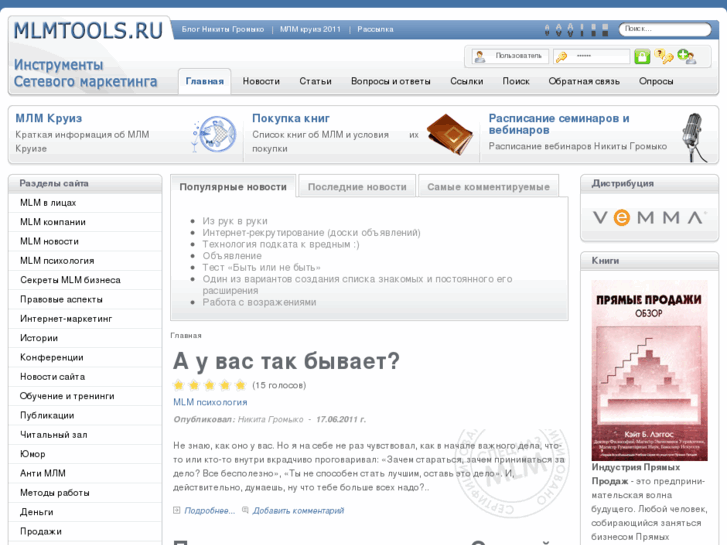This screenshot has height=545, width=727.
Task: Click the add comment speech icon
Action: coord(245,510)
